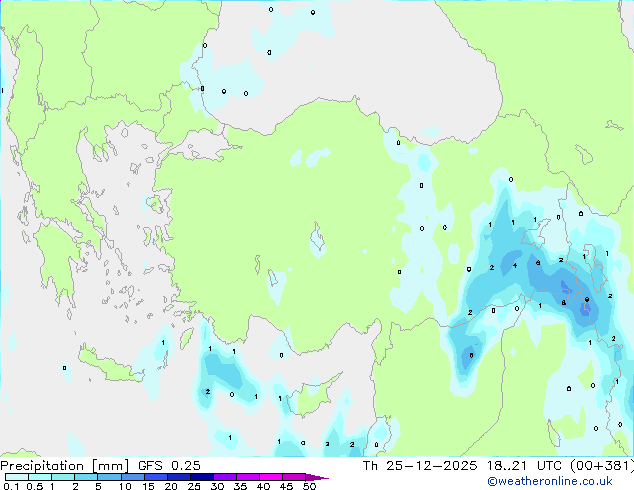The height and width of the screenshot is (490, 634).
Task: Click the legend label '0.1'
Action: (x=11, y=486)
